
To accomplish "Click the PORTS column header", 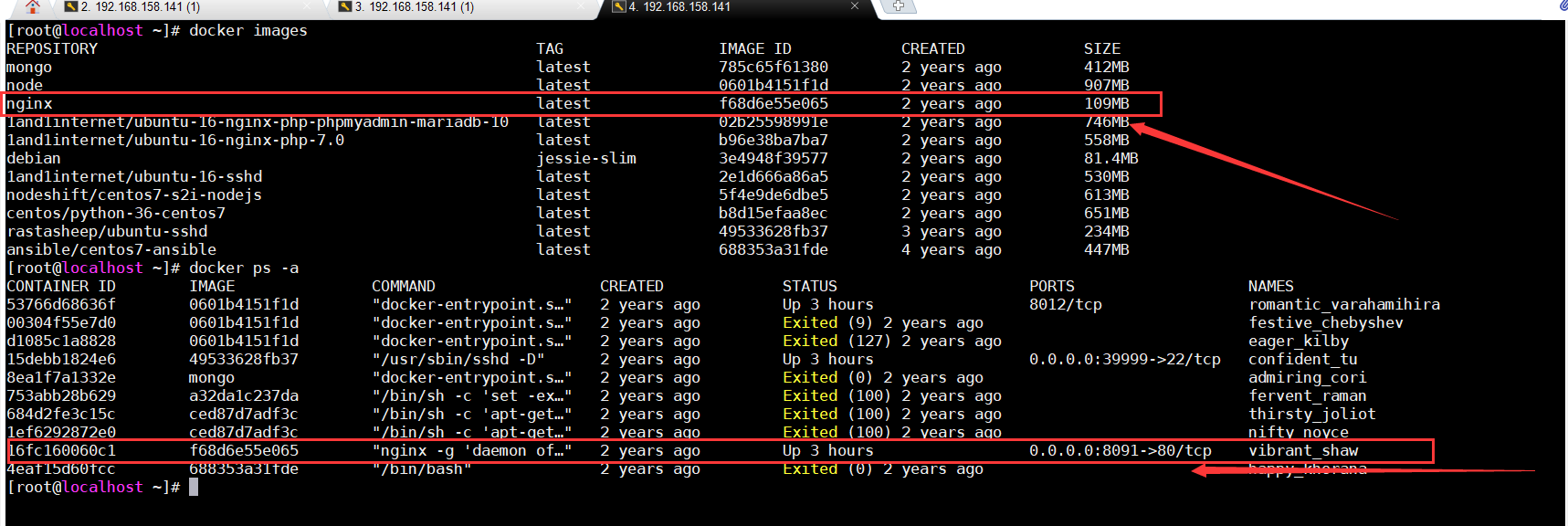I will 1052,287.
